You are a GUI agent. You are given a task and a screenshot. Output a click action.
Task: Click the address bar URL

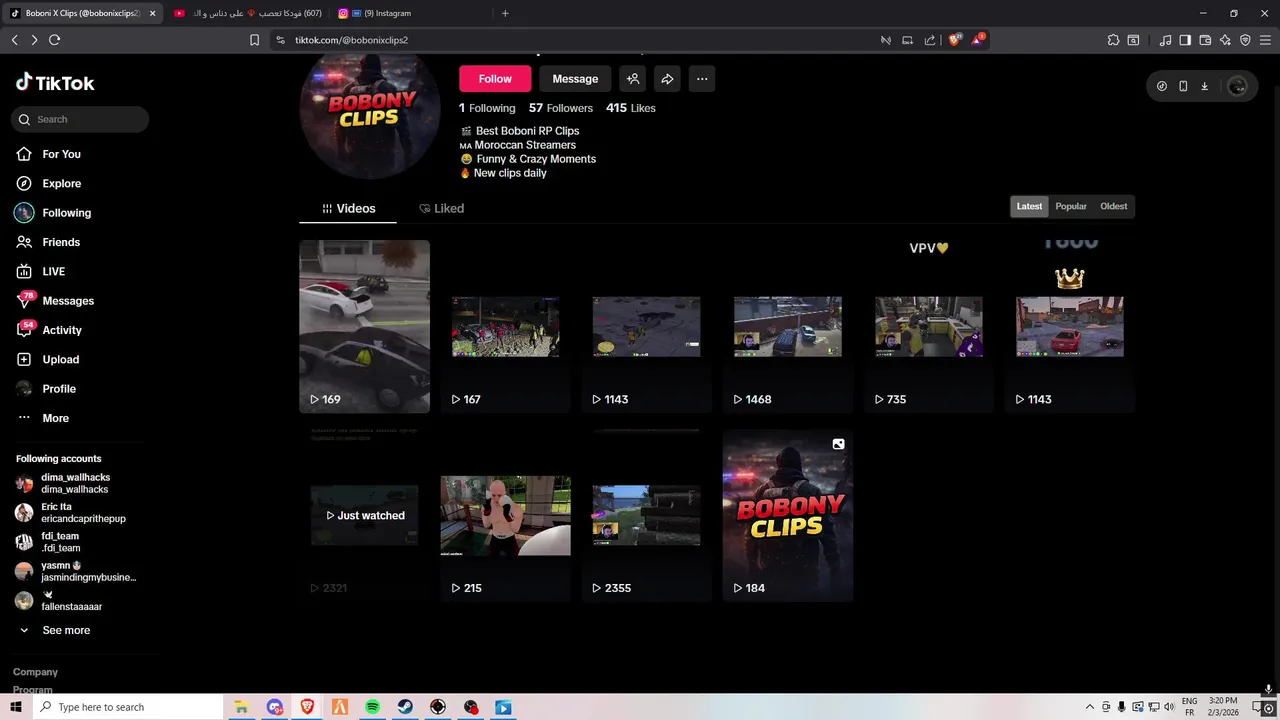pos(351,40)
